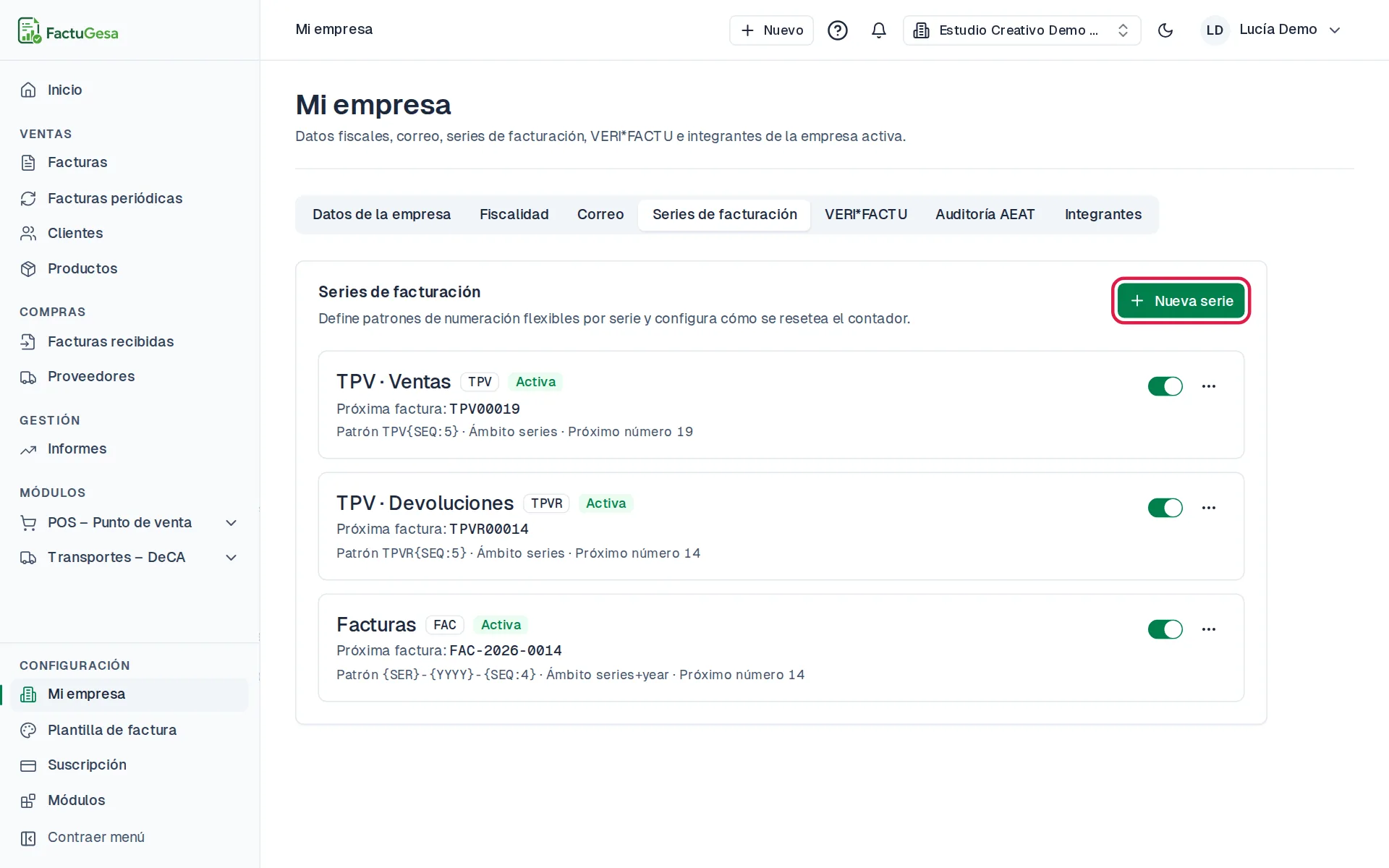Switch to the Auditoría AEAT tab
Screen dimensions: 1389x868
985,215
